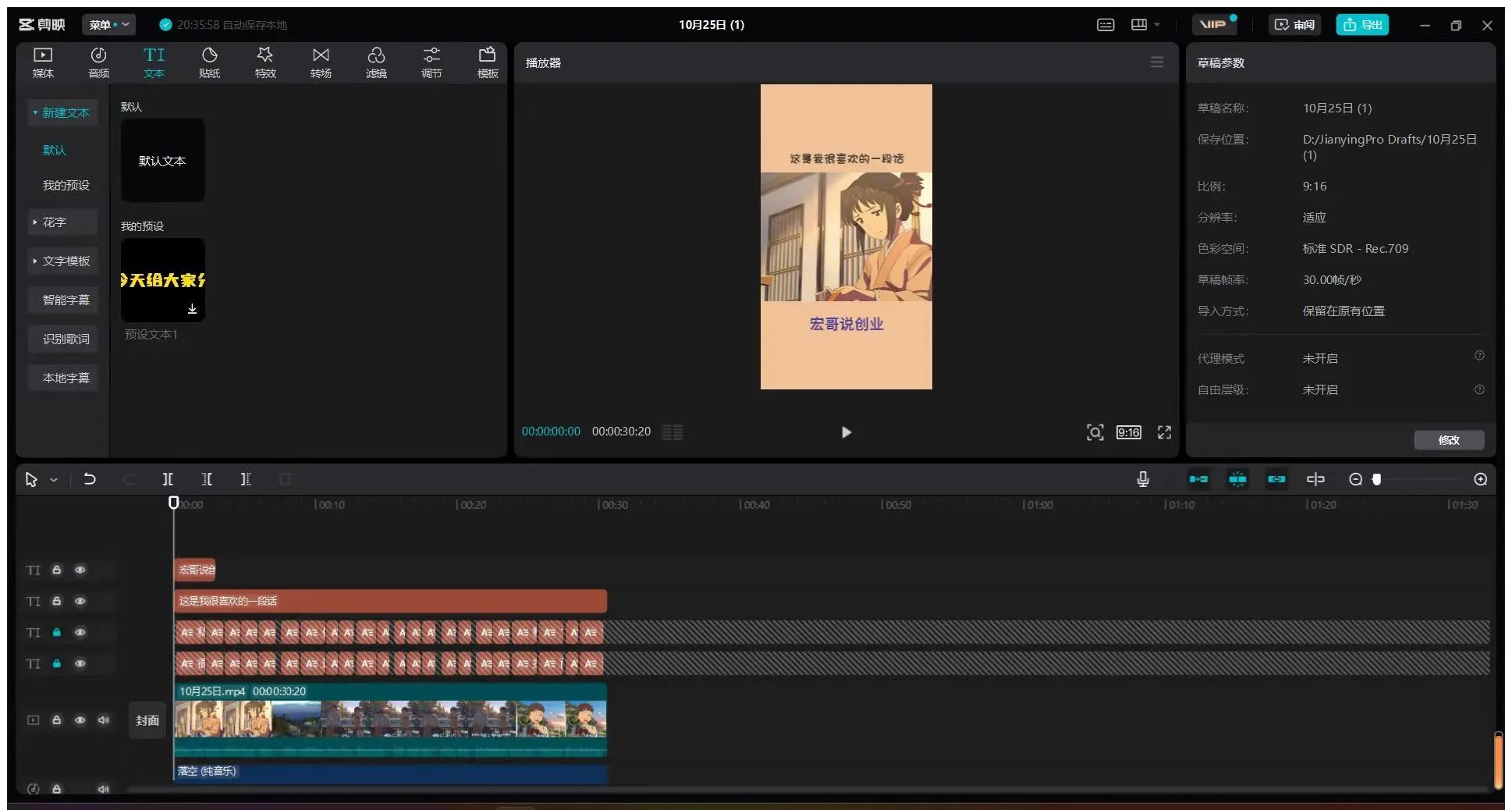Hide the 宏哥说创业 text track with eye icon
The height and width of the screenshot is (810, 1512).
pyautogui.click(x=80, y=570)
